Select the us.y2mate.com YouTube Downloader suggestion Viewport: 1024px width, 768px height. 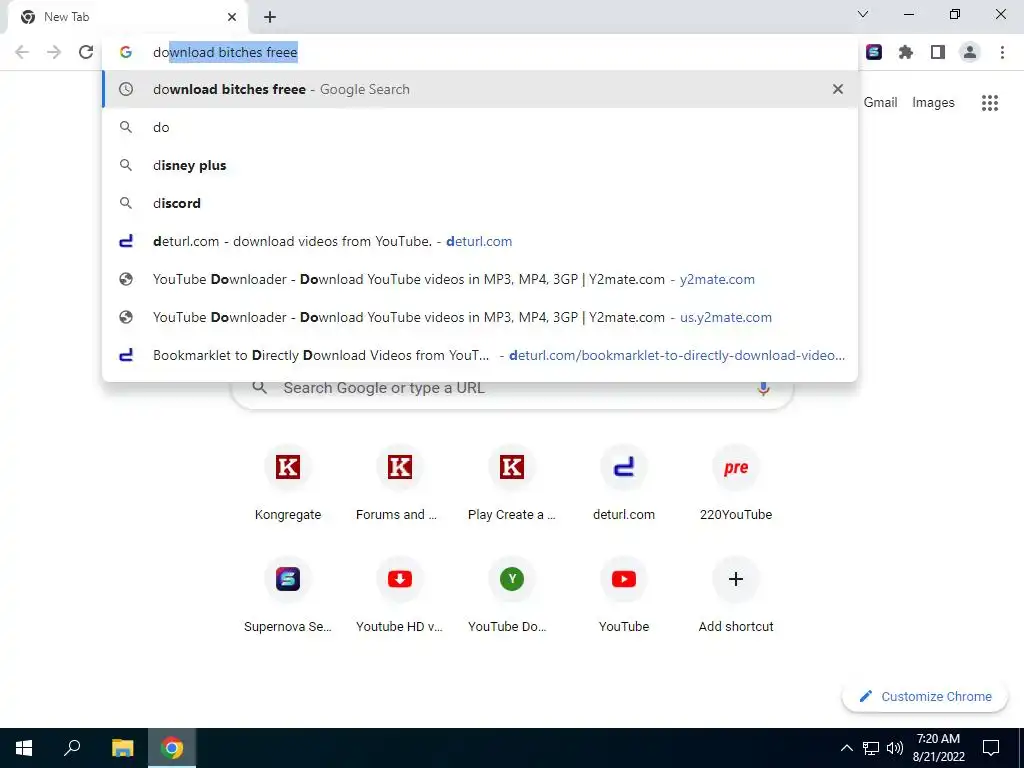480,317
